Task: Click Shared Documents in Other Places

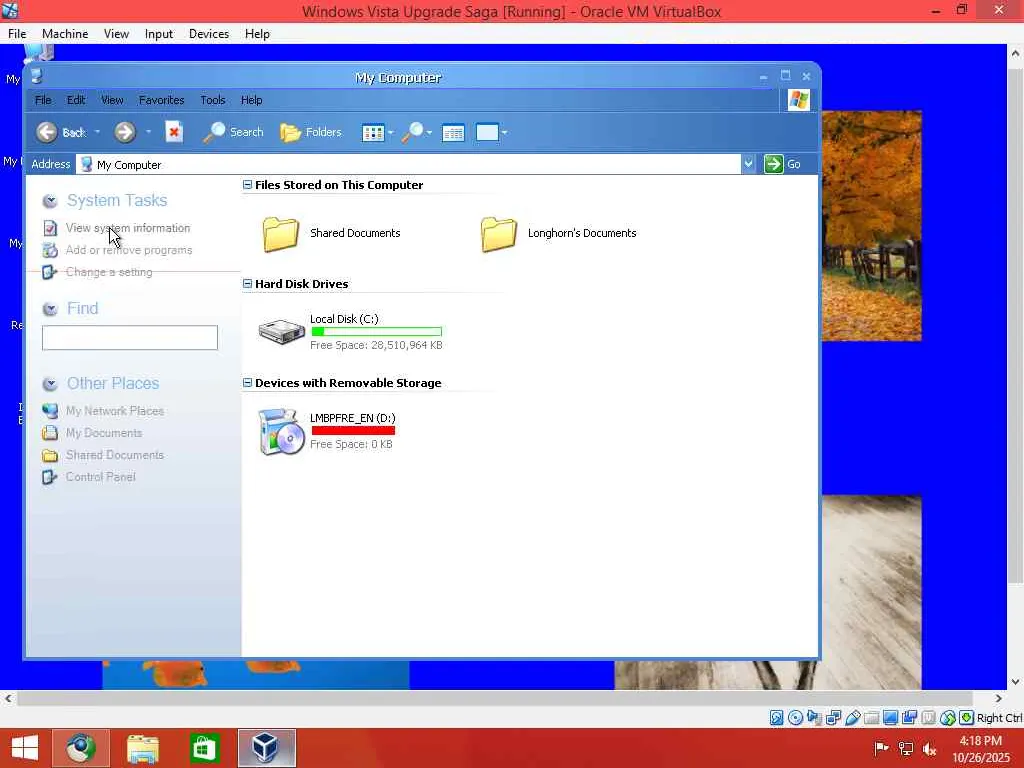Action: [114, 455]
